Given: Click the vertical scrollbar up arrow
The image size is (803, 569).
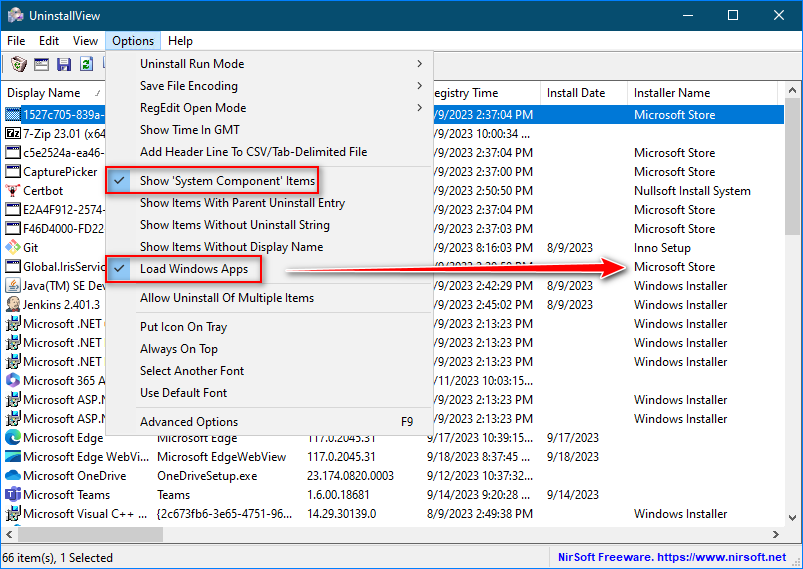Looking at the screenshot, I should pyautogui.click(x=793, y=91).
